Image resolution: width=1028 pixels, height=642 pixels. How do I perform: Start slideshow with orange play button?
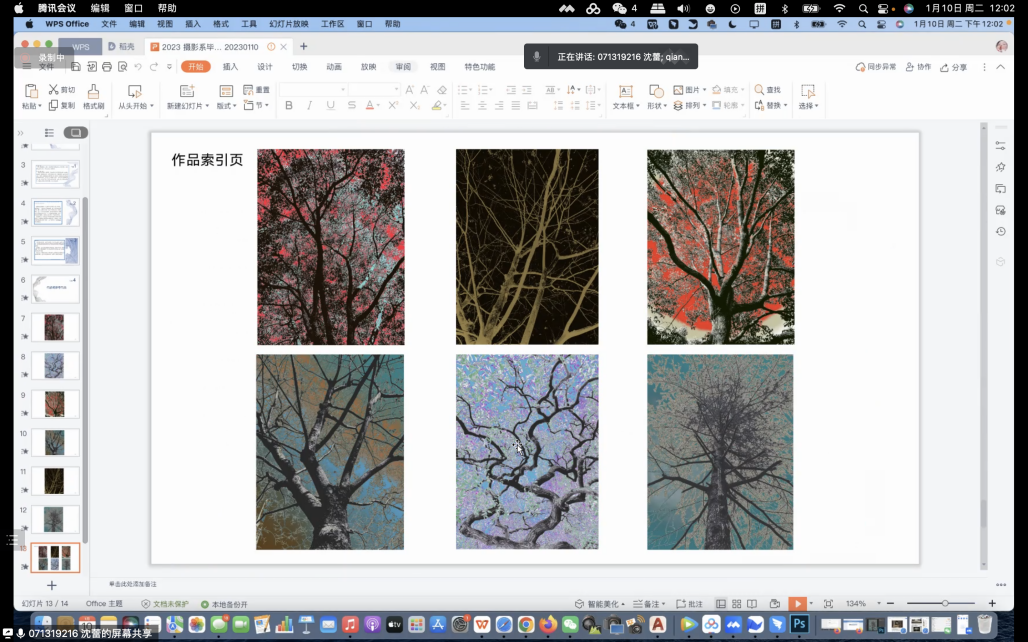tap(796, 604)
